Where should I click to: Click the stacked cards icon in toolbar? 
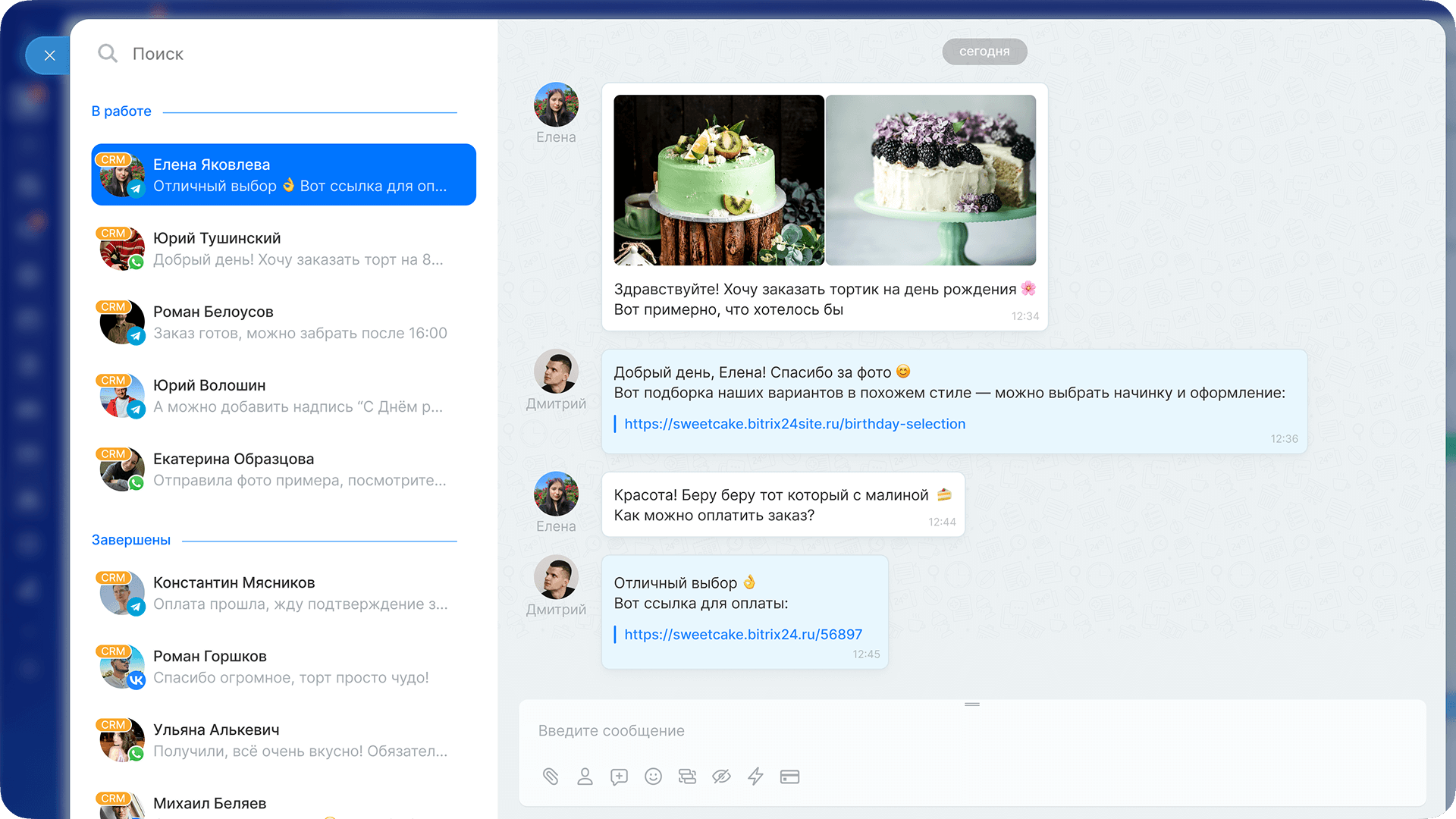click(687, 776)
